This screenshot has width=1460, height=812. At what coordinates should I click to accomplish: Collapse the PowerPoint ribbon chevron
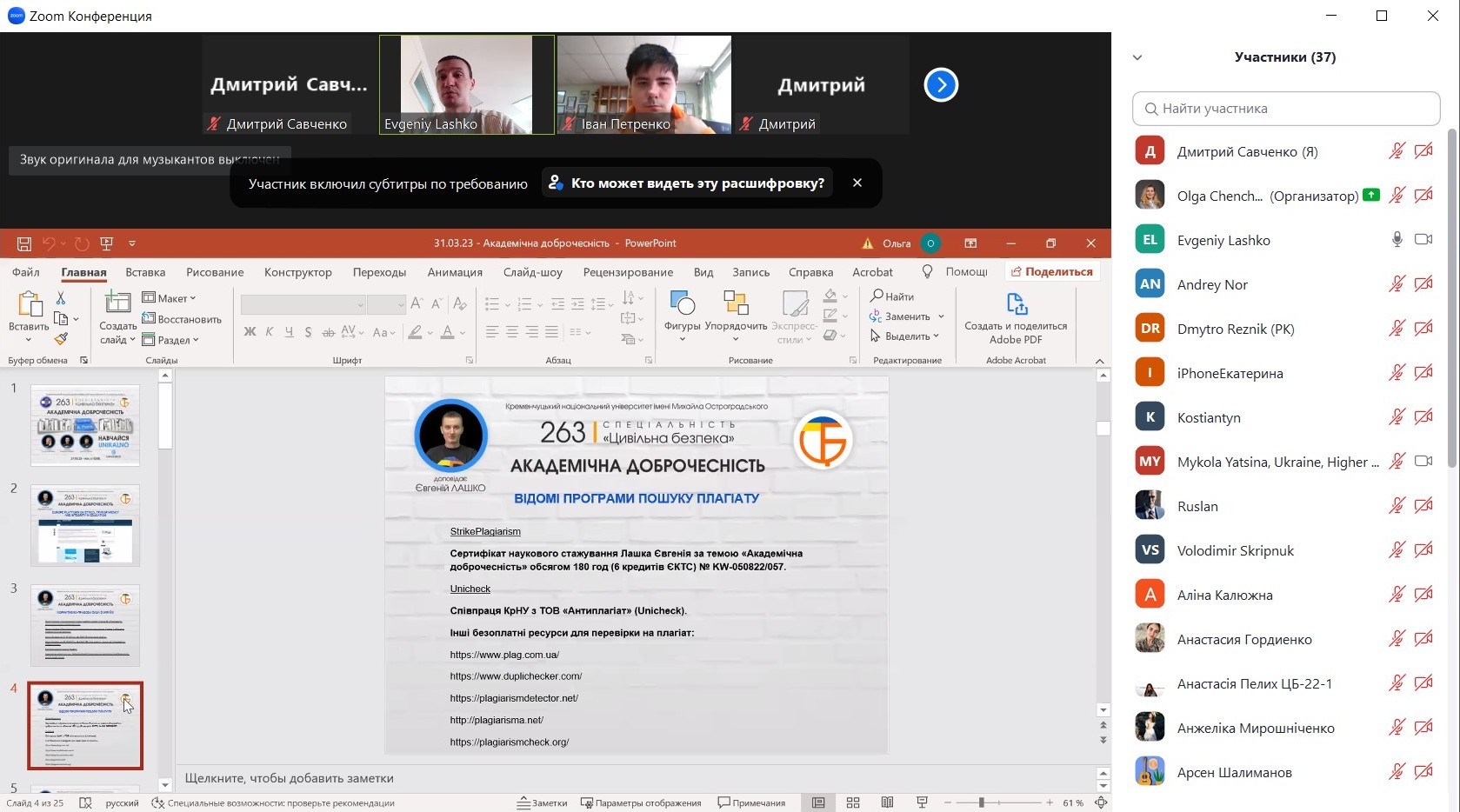1099,361
